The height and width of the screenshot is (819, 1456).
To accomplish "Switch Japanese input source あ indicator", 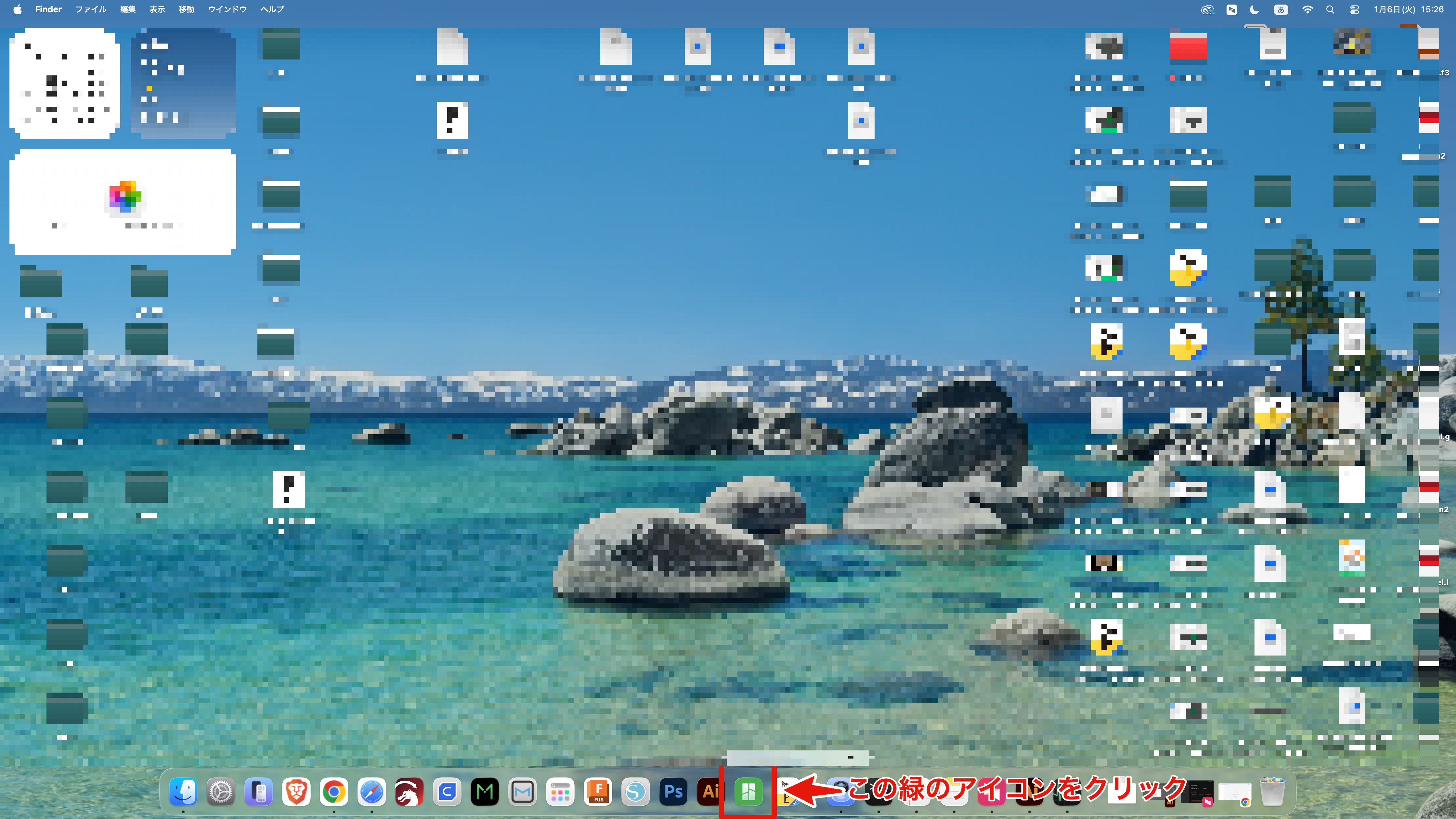I will click(1281, 10).
